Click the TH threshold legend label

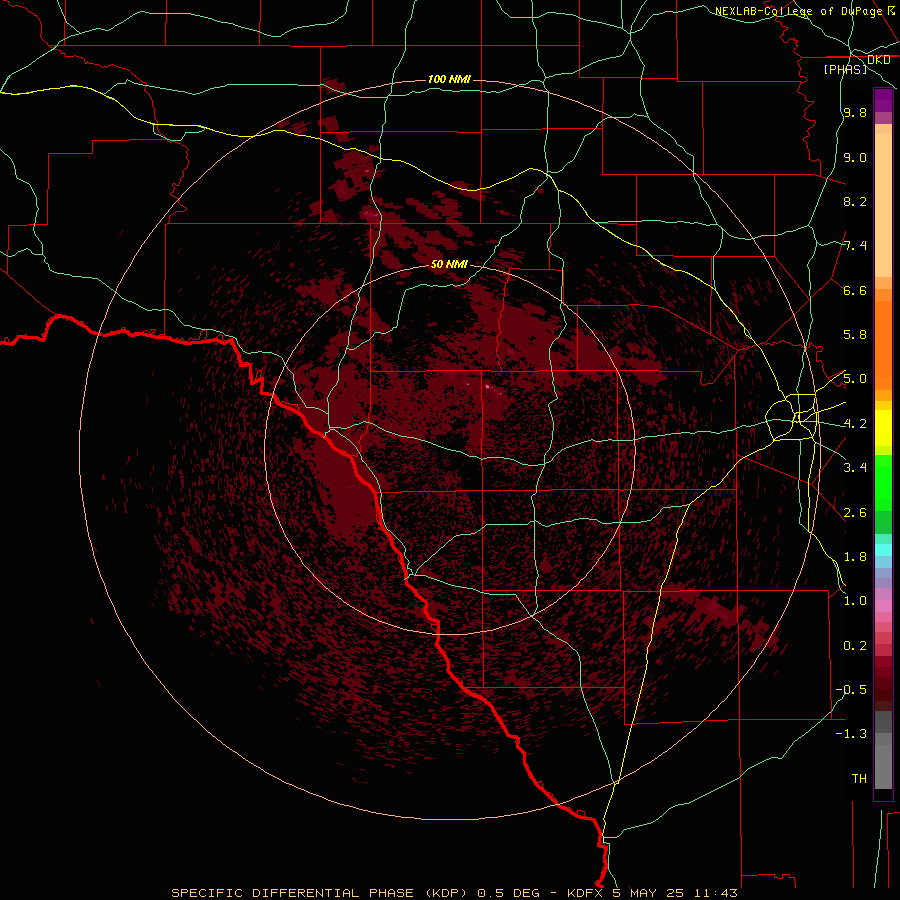pos(859,778)
